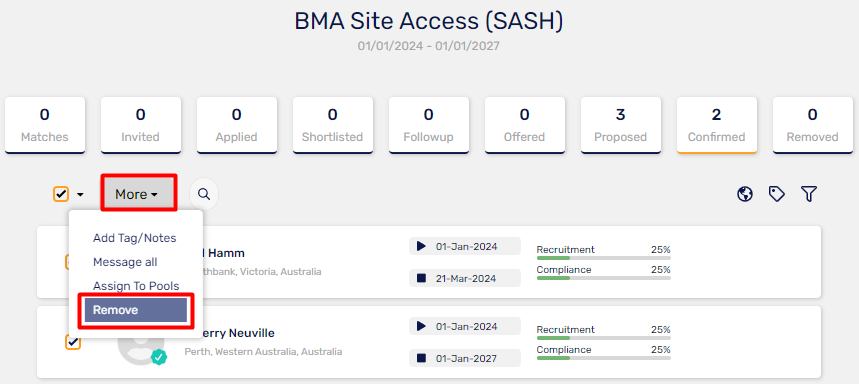The height and width of the screenshot is (384, 859).
Task: Open the Perry Neuville candidate name
Action: (230, 333)
